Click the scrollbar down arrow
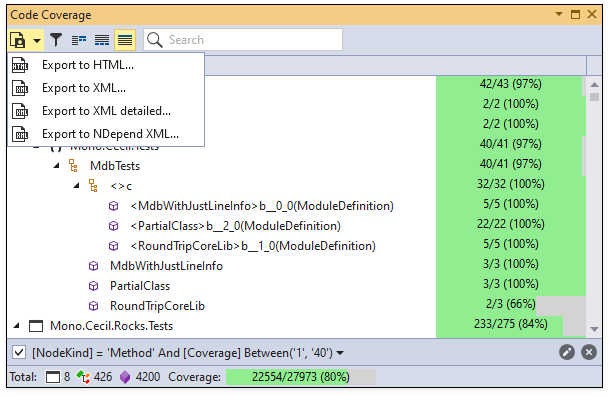609x396 pixels. 594,329
